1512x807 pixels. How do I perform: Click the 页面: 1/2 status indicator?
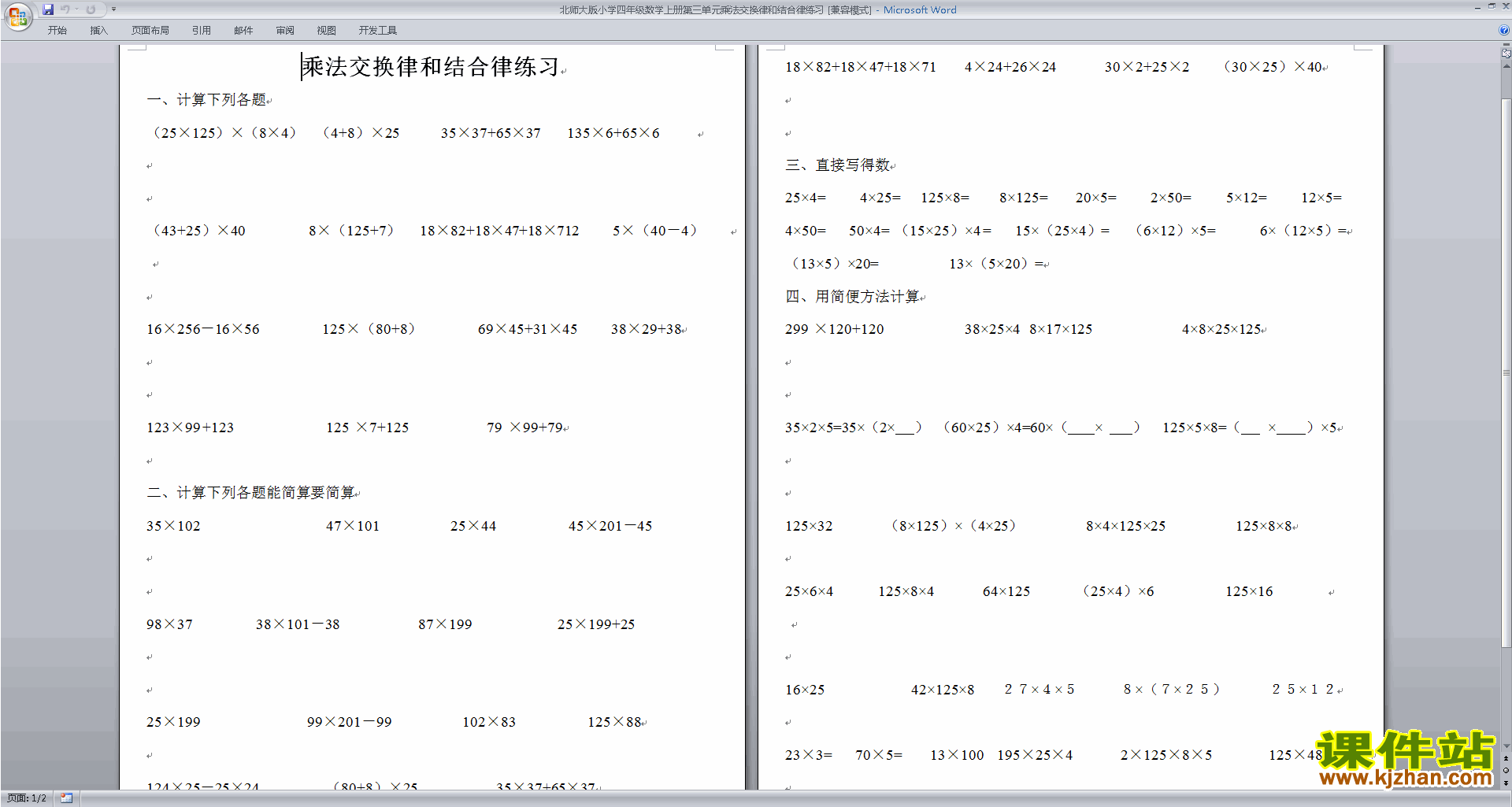27,798
